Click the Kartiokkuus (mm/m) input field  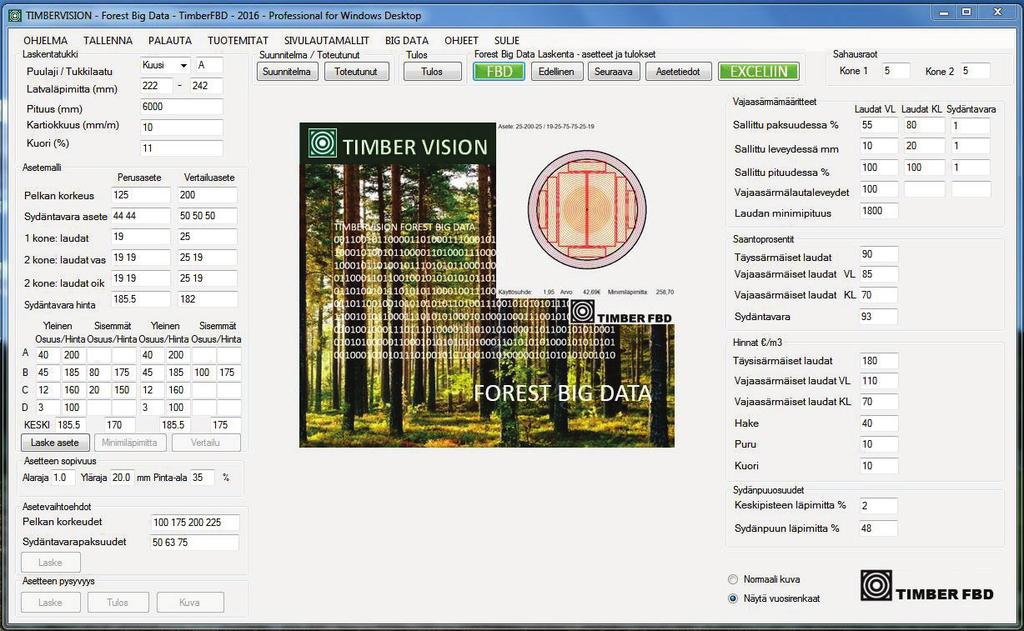[x=182, y=127]
